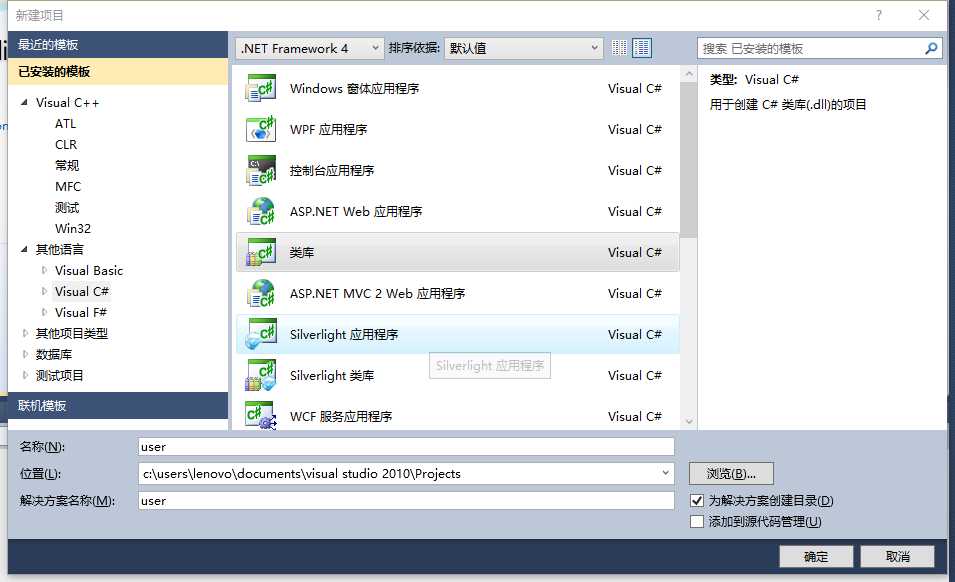Pick the Silverlight 类库 template icon

[261, 375]
